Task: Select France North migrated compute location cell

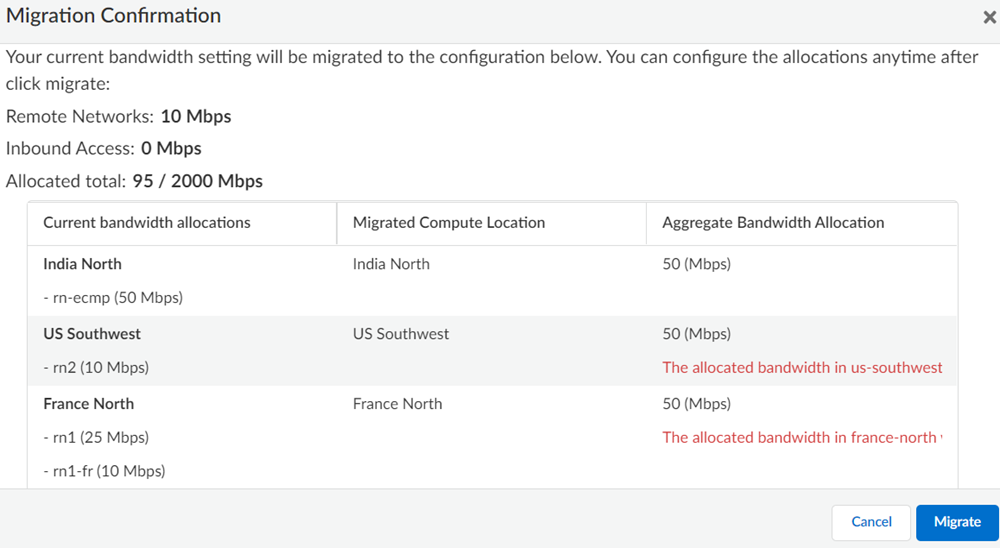Action: point(397,404)
